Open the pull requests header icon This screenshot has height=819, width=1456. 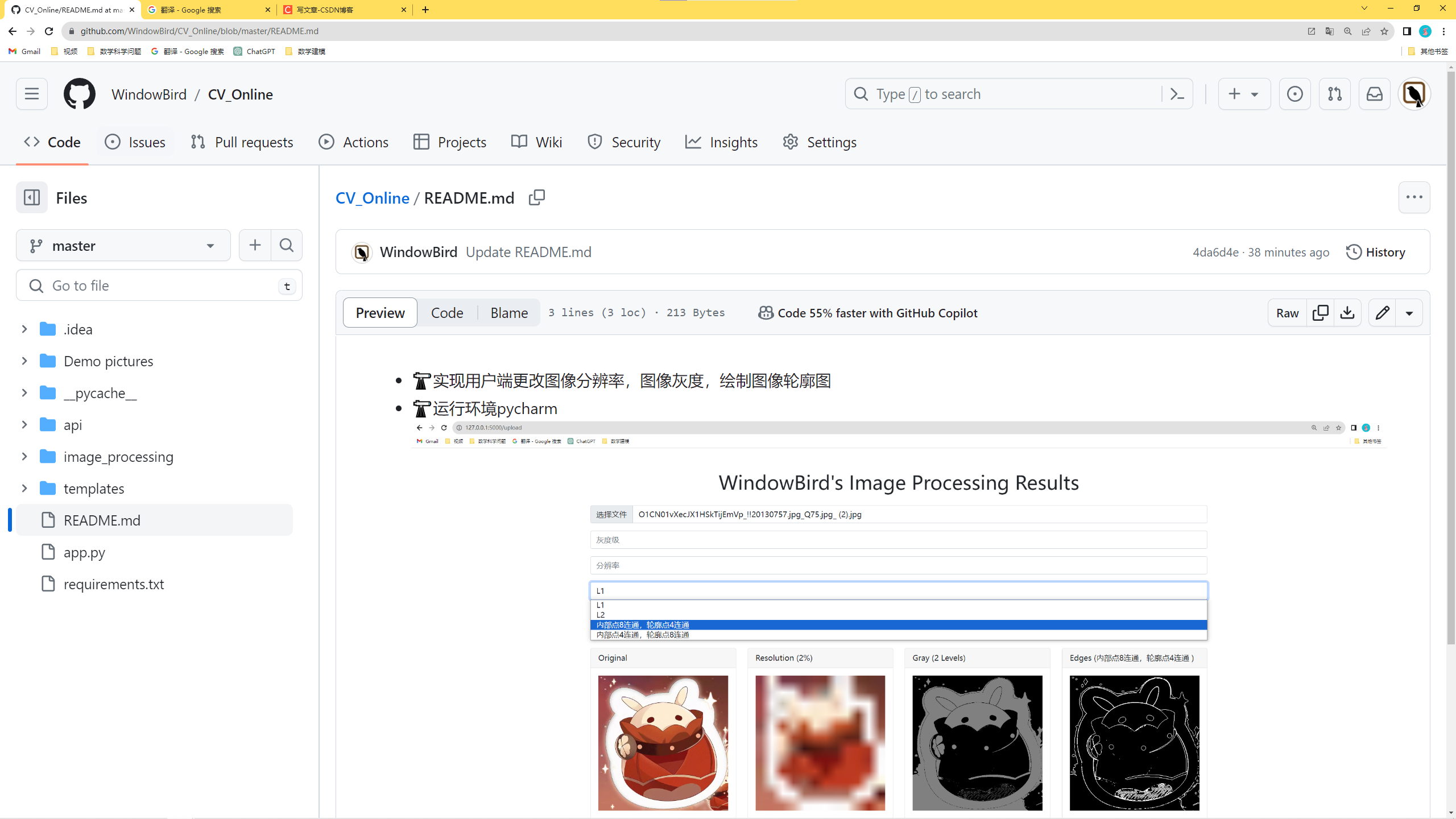pos(1334,94)
